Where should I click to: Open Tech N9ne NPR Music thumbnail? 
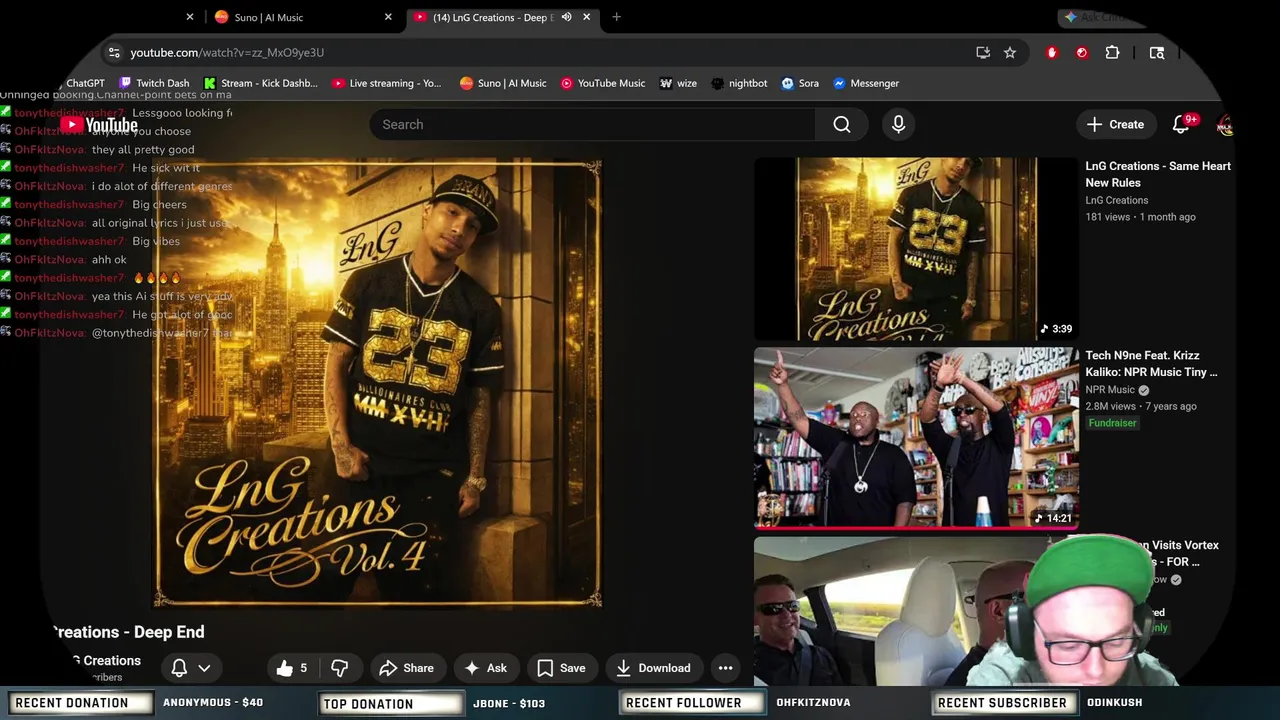pyautogui.click(x=916, y=438)
